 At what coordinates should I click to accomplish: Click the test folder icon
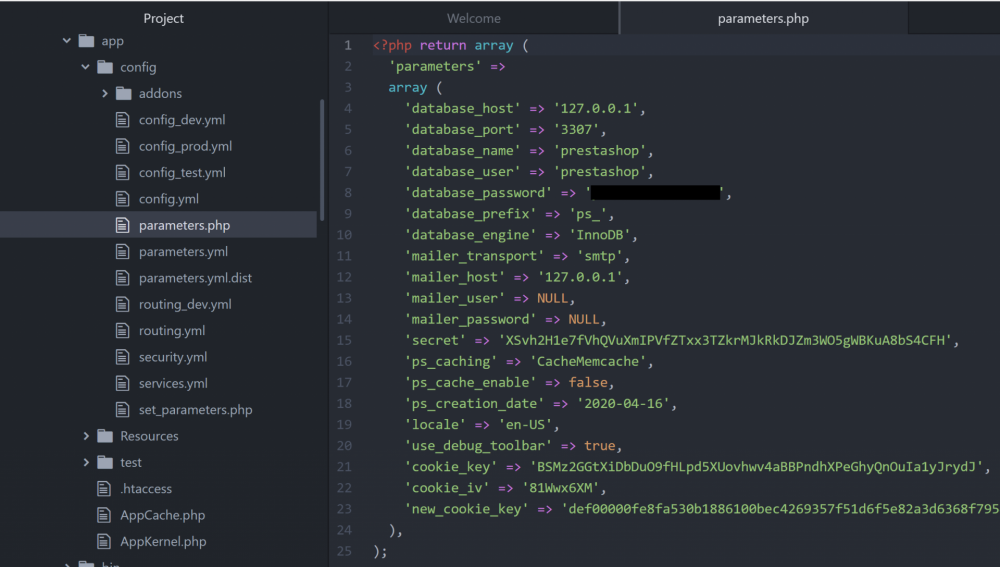(105, 462)
